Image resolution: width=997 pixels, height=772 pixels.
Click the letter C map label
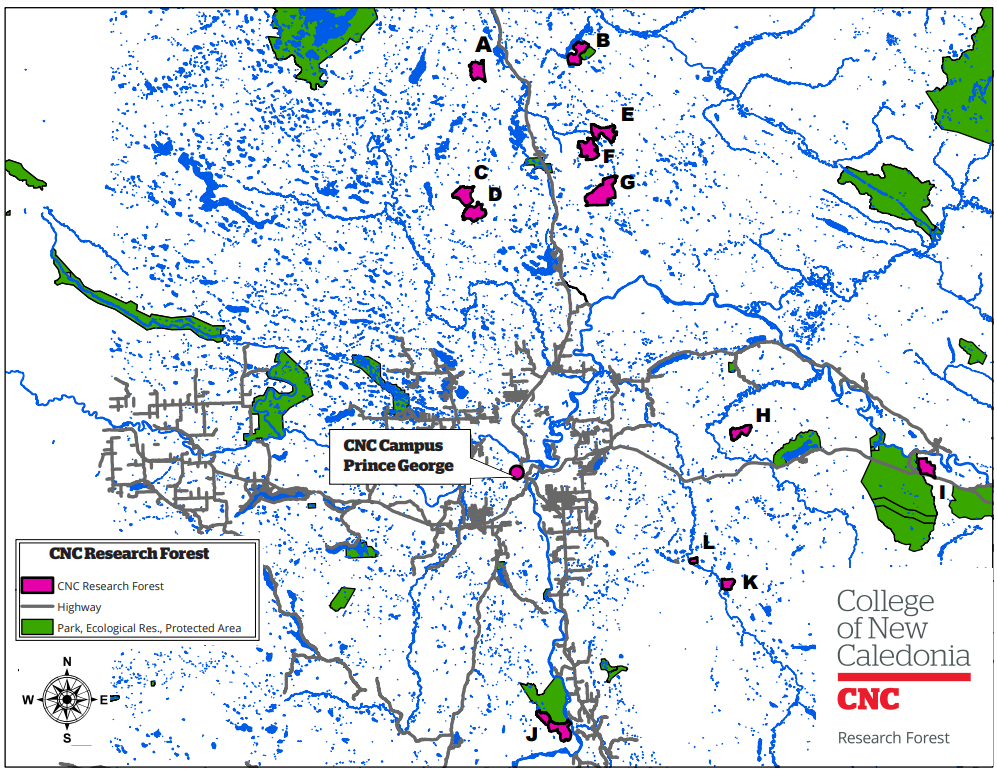pyautogui.click(x=480, y=172)
